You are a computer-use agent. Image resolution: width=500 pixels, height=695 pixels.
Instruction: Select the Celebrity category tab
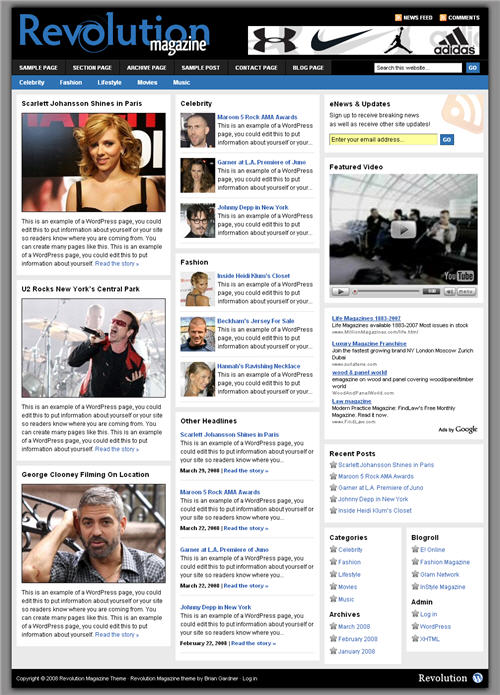pyautogui.click(x=32, y=82)
